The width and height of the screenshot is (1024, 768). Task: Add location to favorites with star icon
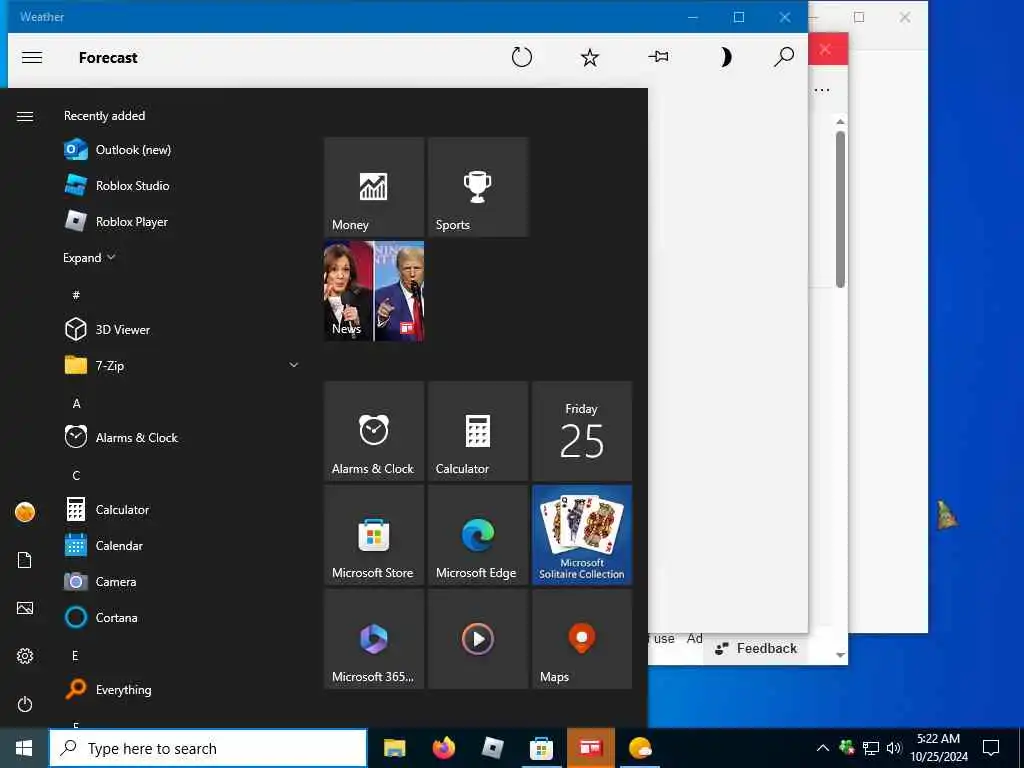pyautogui.click(x=590, y=57)
